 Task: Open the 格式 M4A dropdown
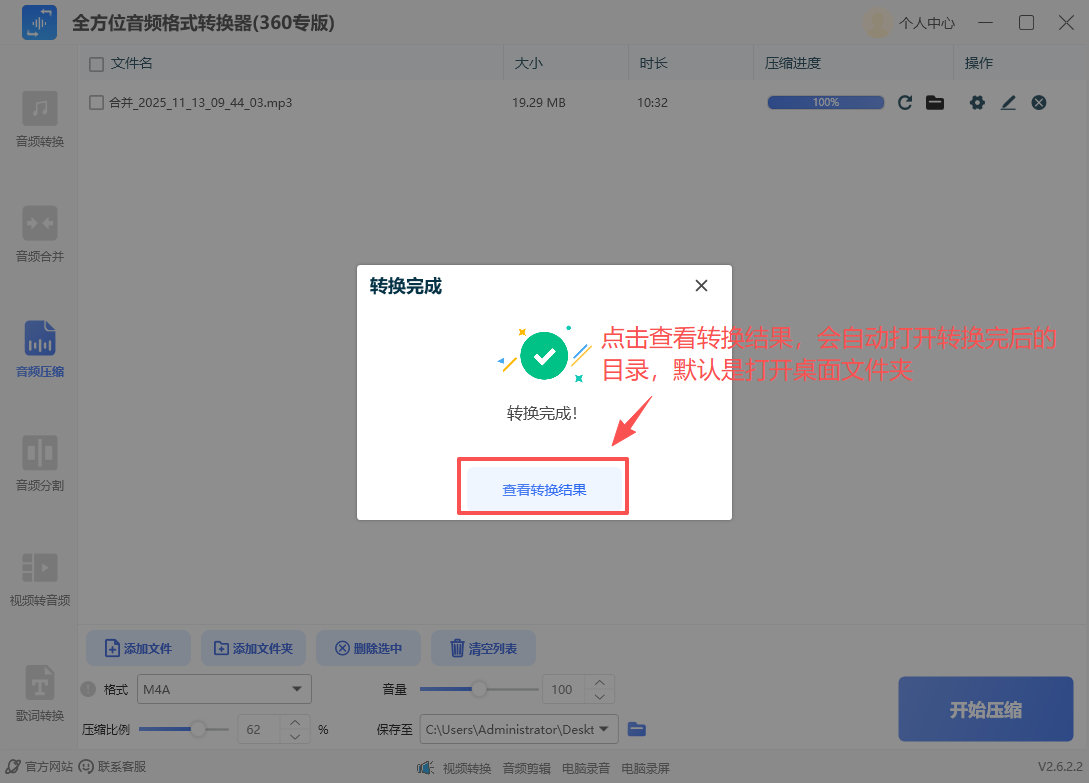(x=223, y=689)
